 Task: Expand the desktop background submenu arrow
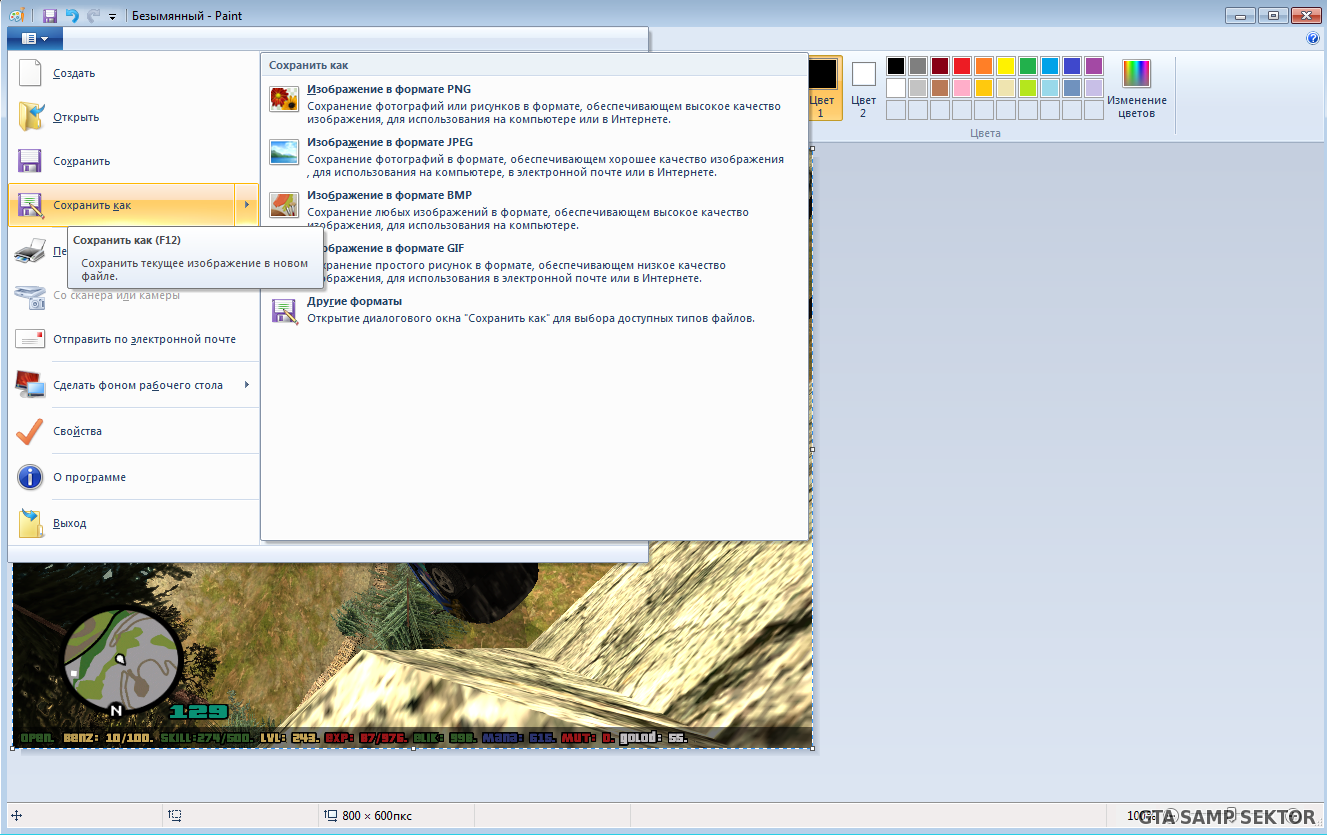247,385
